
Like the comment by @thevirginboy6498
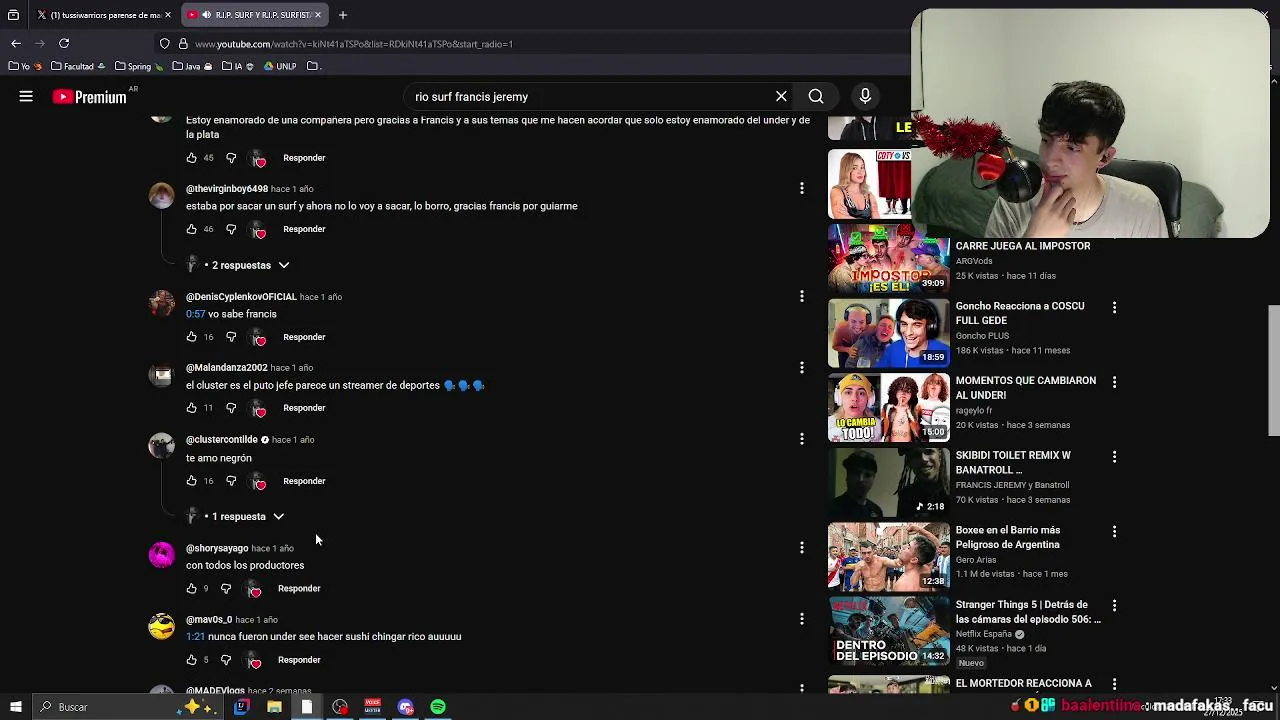(191, 229)
